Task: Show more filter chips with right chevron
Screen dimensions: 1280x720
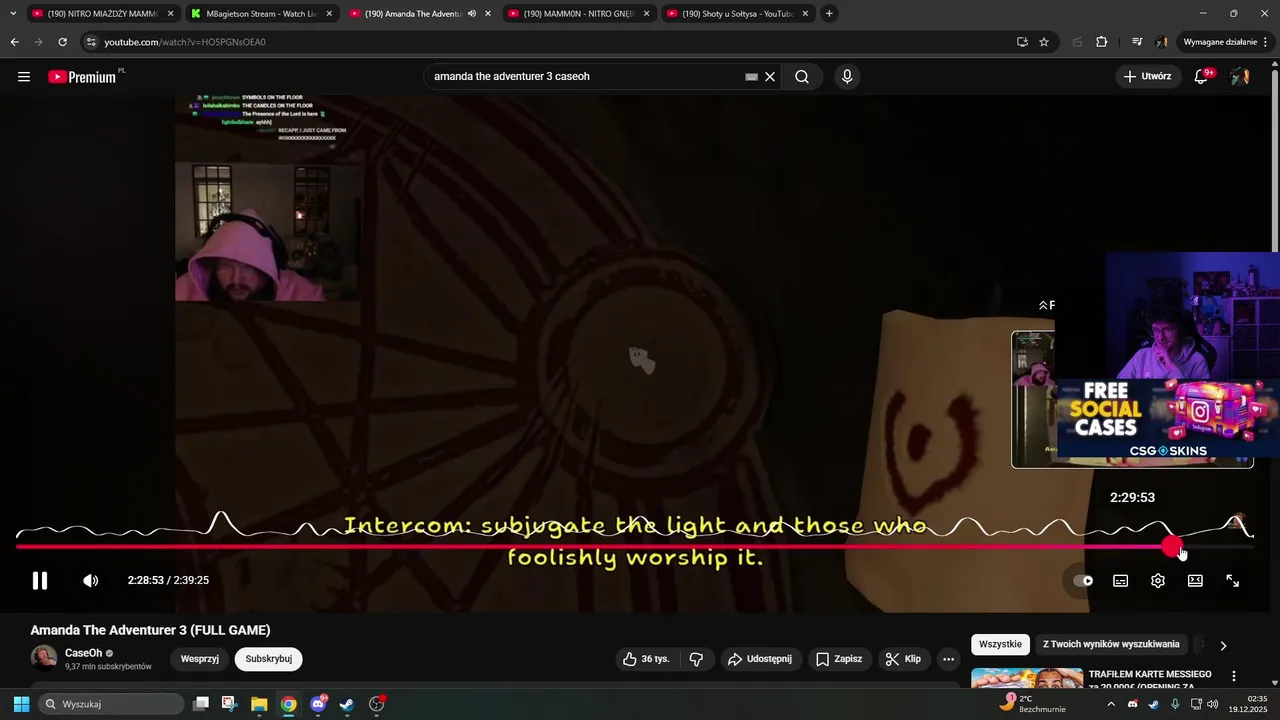Action: 1223,645
